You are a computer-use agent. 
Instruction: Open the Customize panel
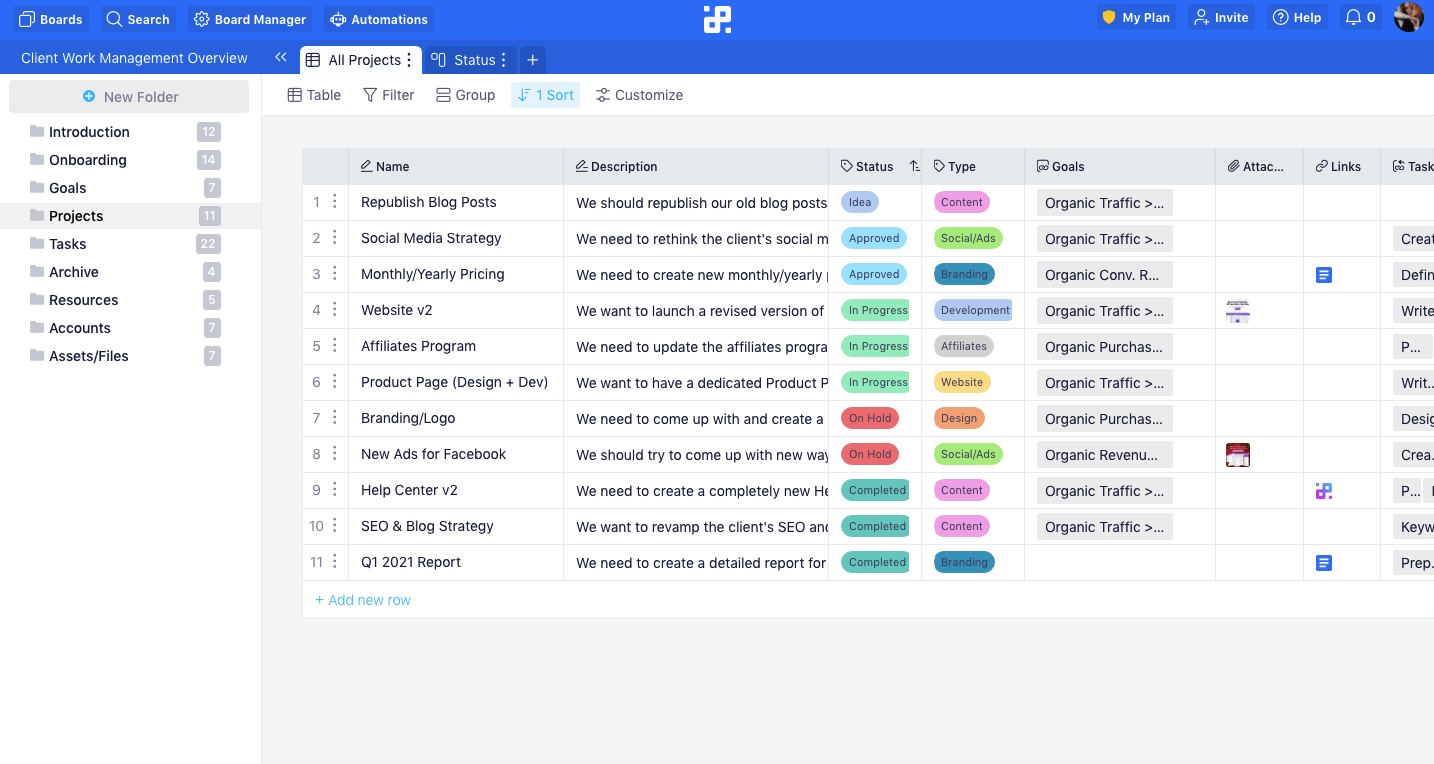pyautogui.click(x=639, y=94)
